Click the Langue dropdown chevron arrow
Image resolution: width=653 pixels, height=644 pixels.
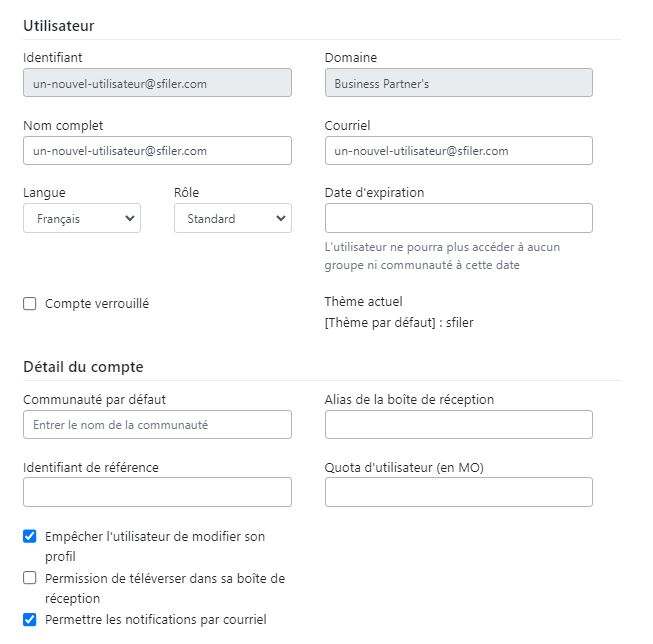(x=130, y=218)
